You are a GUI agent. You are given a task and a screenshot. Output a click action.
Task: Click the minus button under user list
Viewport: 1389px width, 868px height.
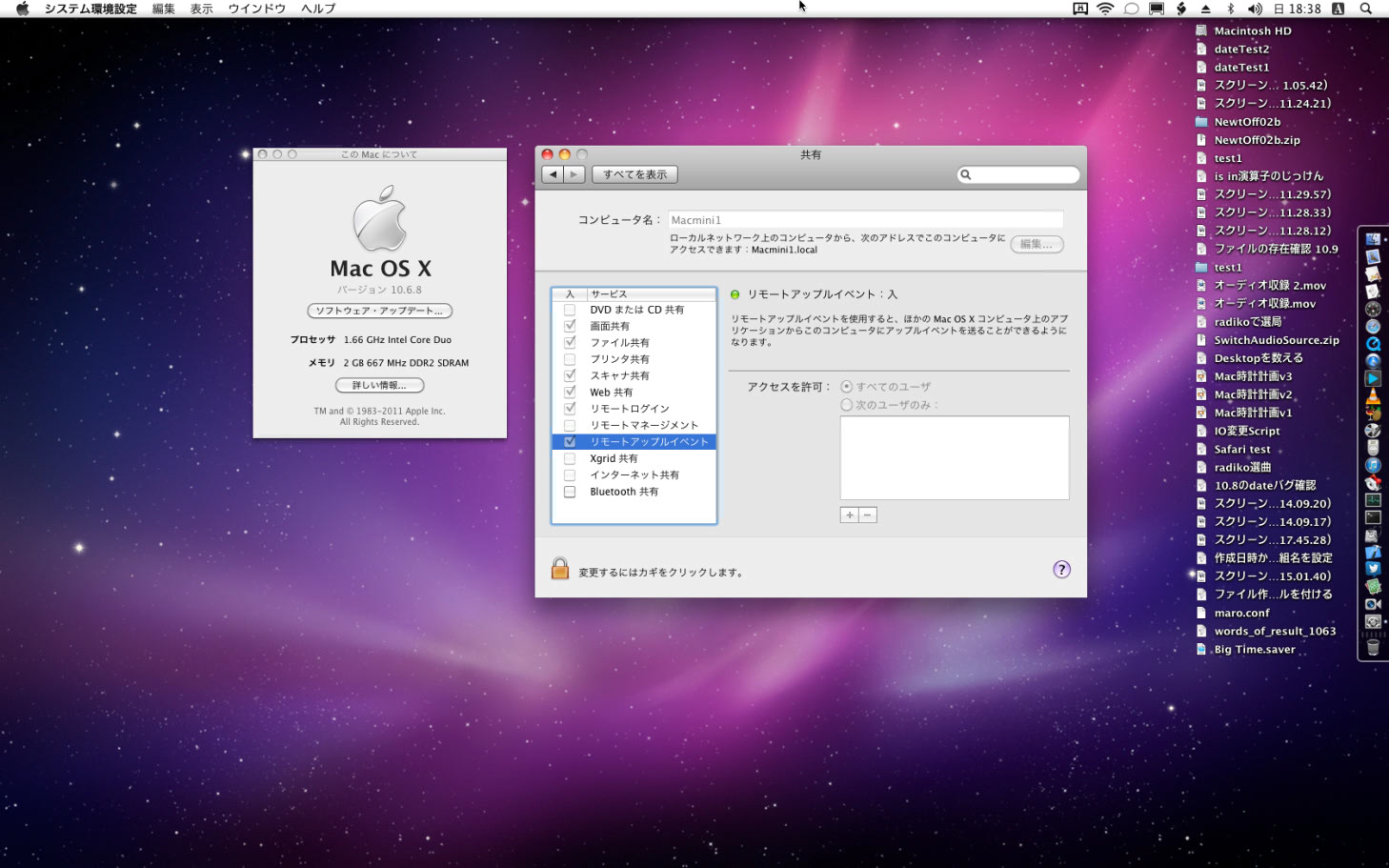click(867, 515)
